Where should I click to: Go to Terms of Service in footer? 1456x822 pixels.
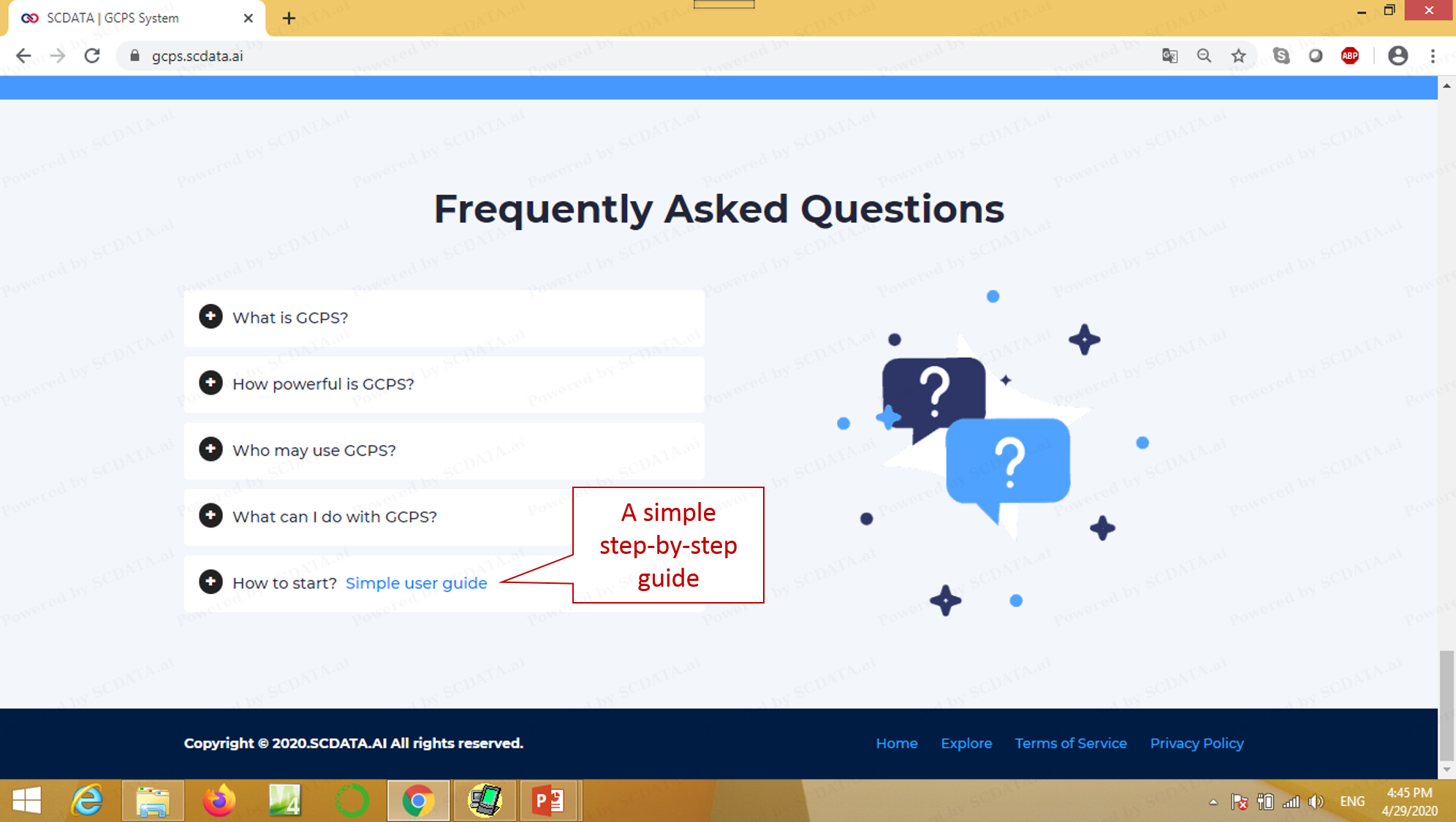(x=1070, y=743)
